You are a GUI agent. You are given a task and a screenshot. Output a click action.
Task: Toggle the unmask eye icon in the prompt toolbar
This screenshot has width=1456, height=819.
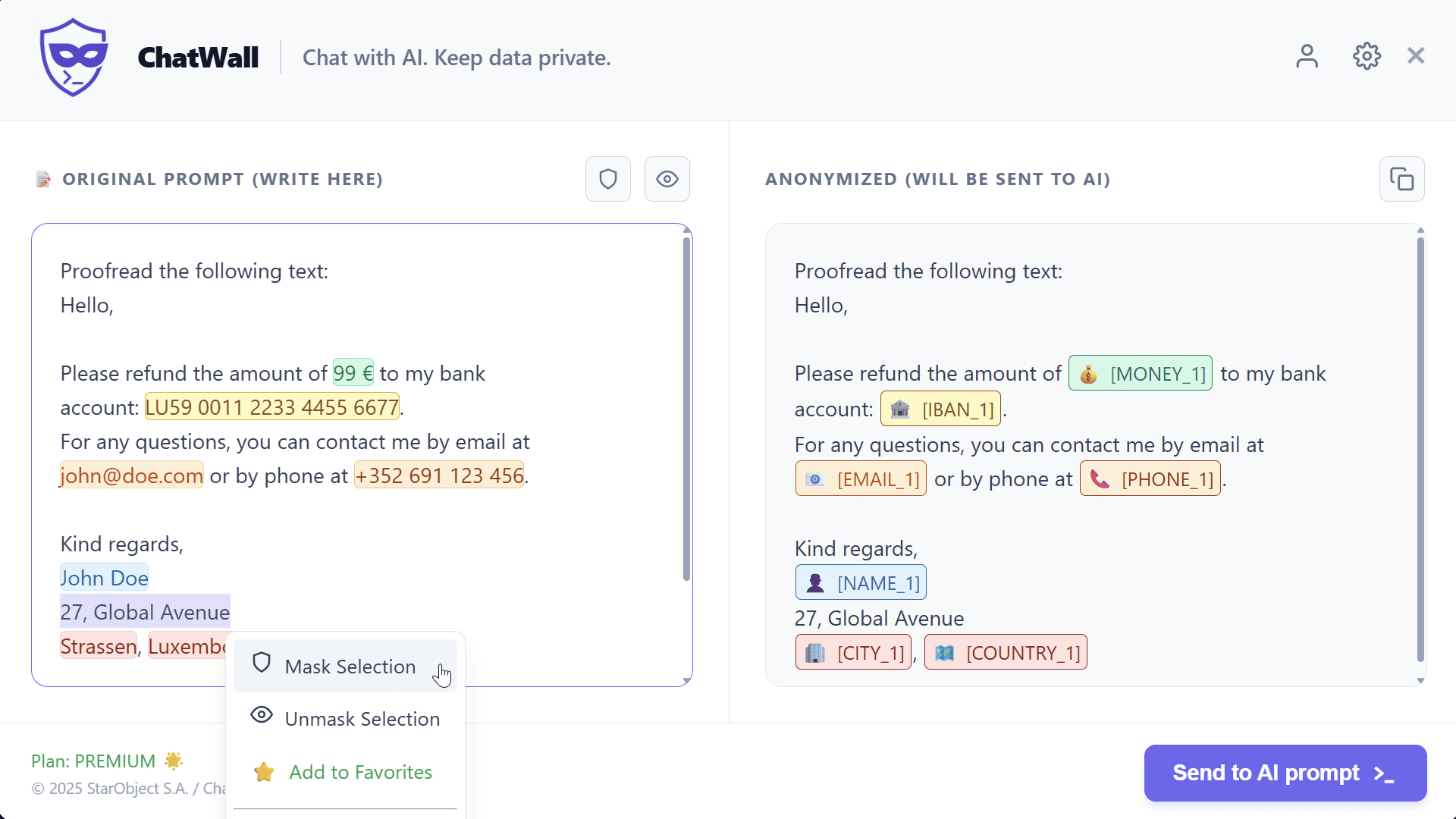tap(666, 179)
